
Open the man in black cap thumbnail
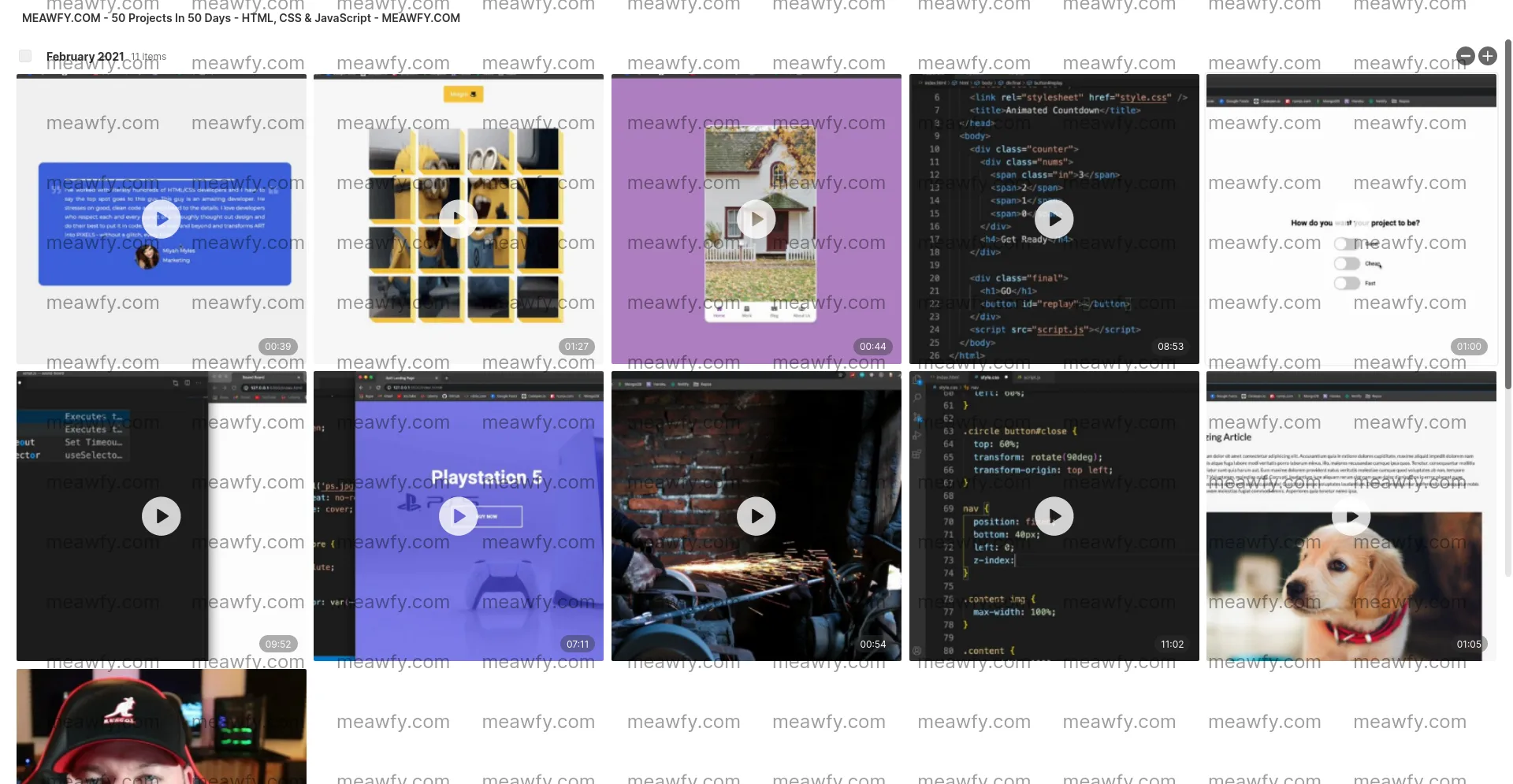pos(161,726)
